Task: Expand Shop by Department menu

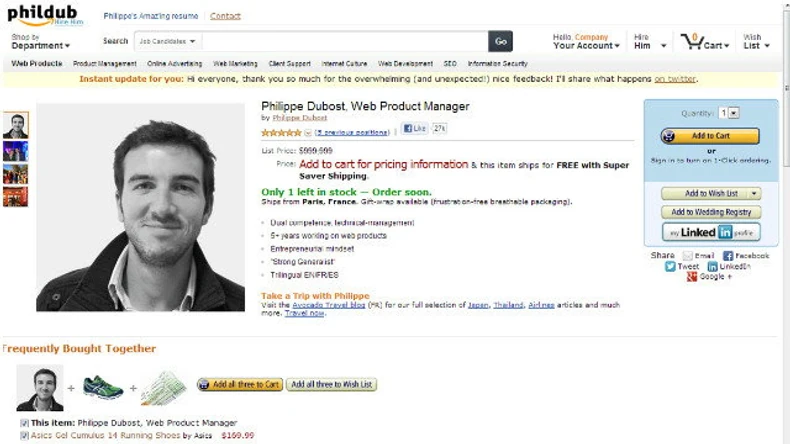Action: click(40, 45)
